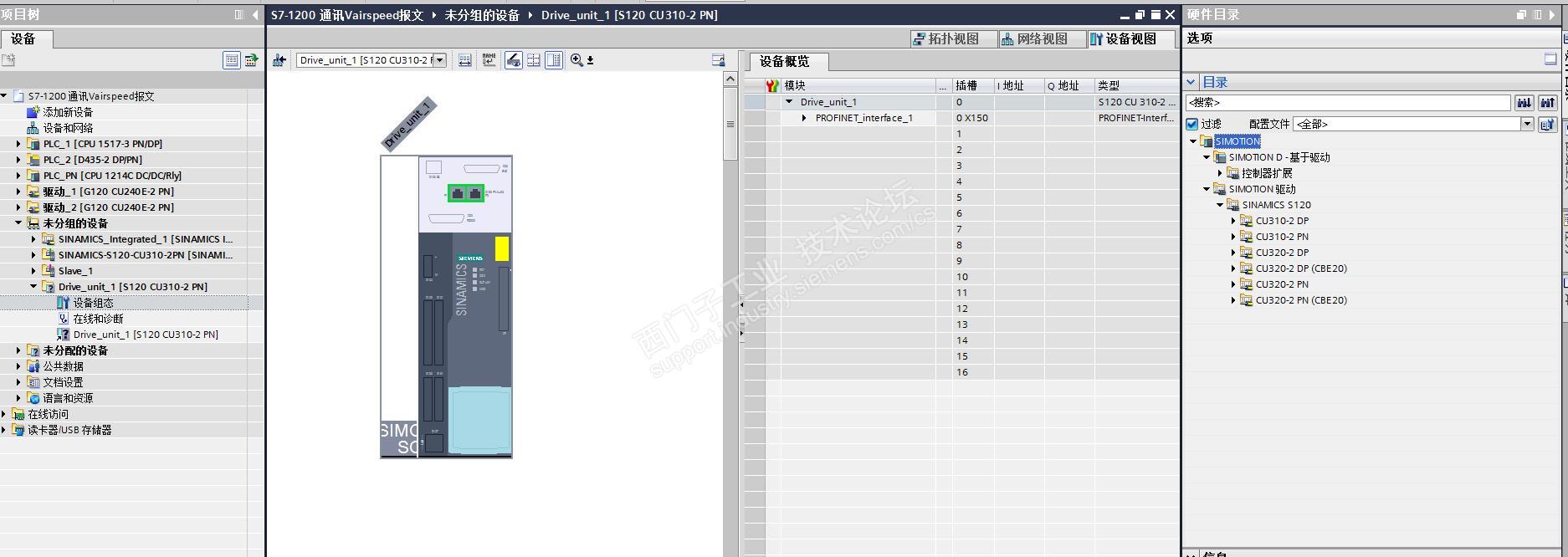The image size is (1568, 557).
Task: Toggle the project tree overview list icon
Action: (232, 60)
